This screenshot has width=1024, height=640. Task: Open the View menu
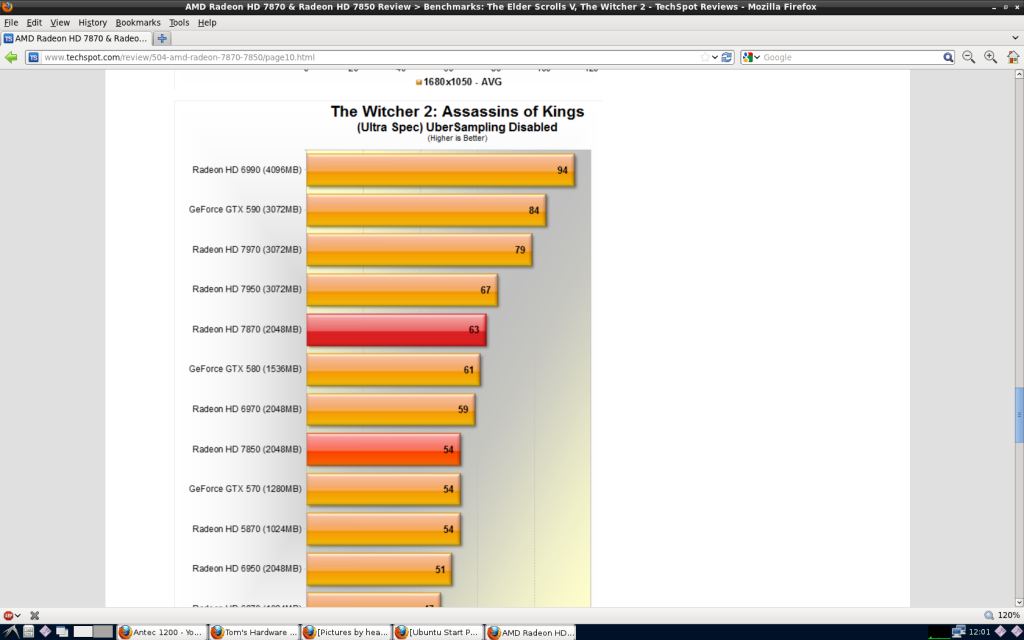59,22
